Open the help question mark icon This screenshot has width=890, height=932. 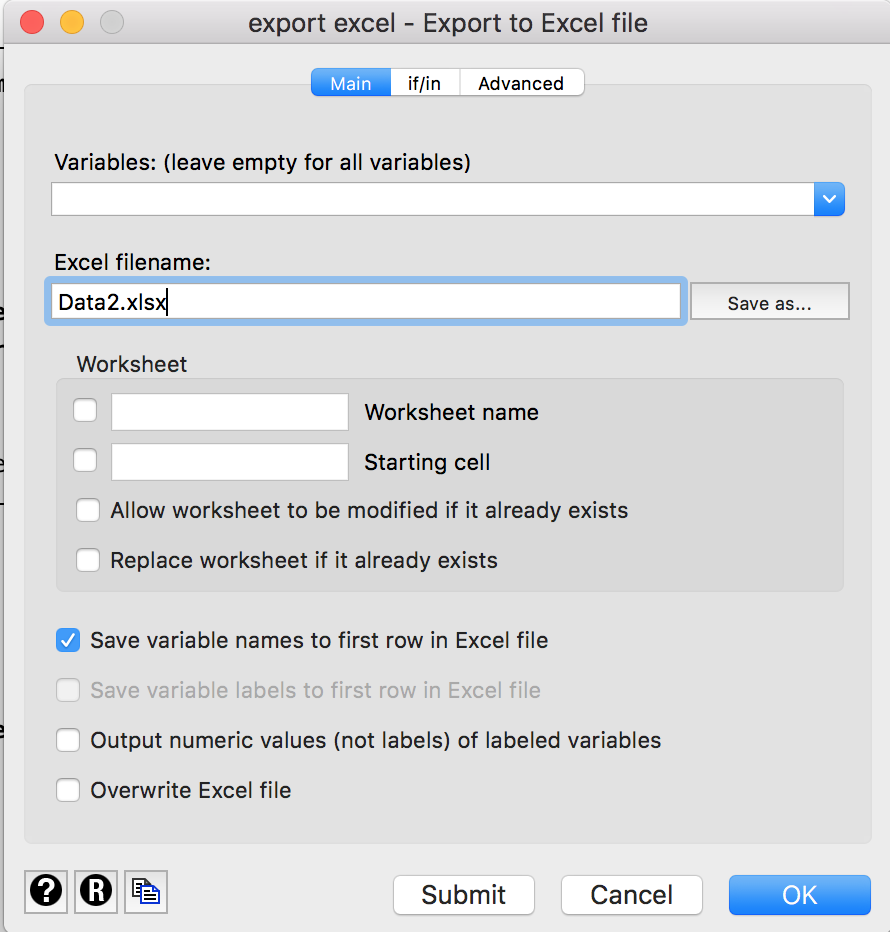[x=46, y=891]
